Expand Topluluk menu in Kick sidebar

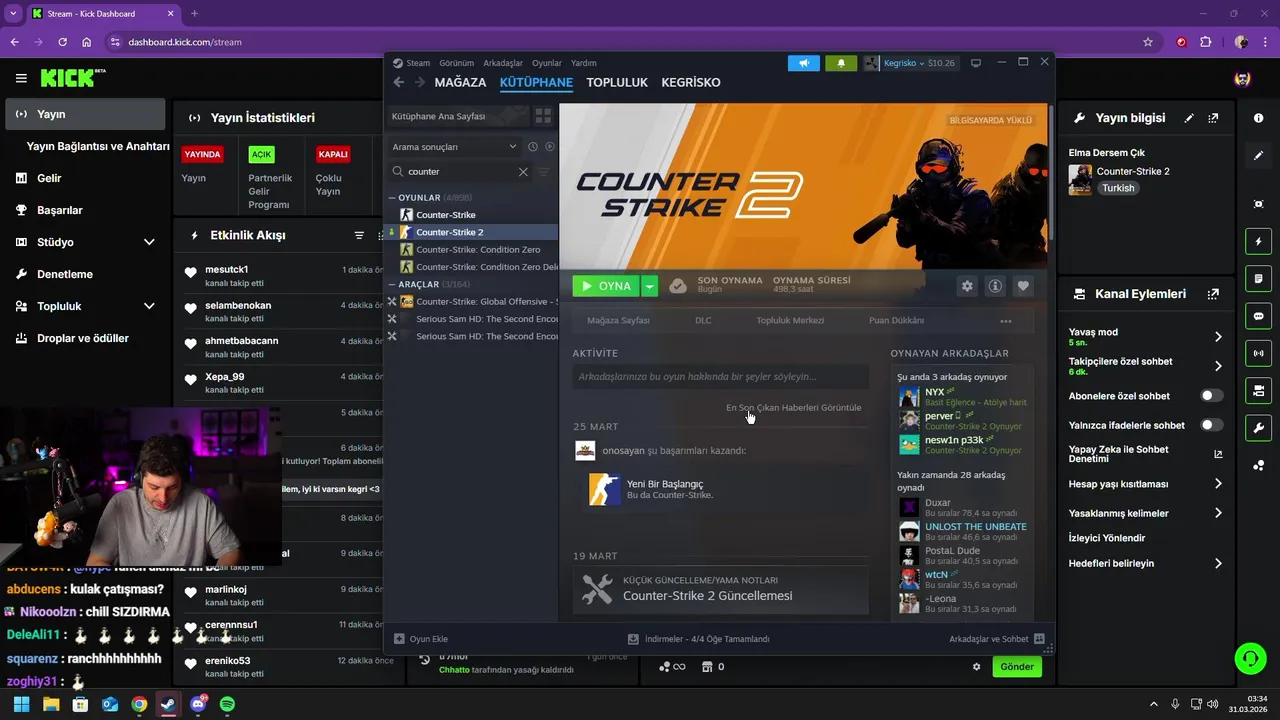coord(149,306)
